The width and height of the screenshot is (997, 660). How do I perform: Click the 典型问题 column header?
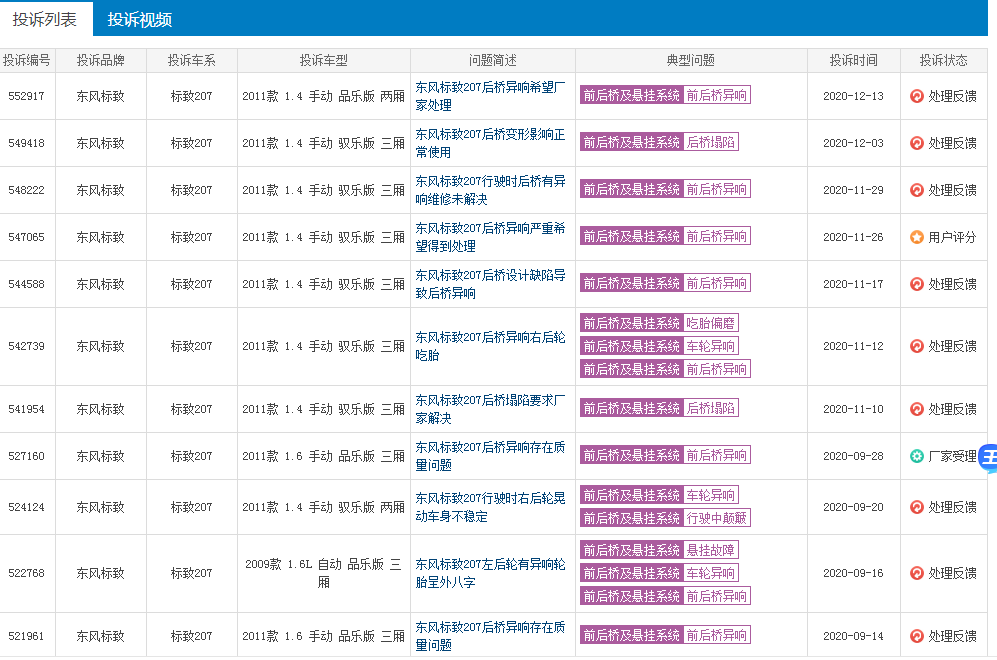point(691,60)
